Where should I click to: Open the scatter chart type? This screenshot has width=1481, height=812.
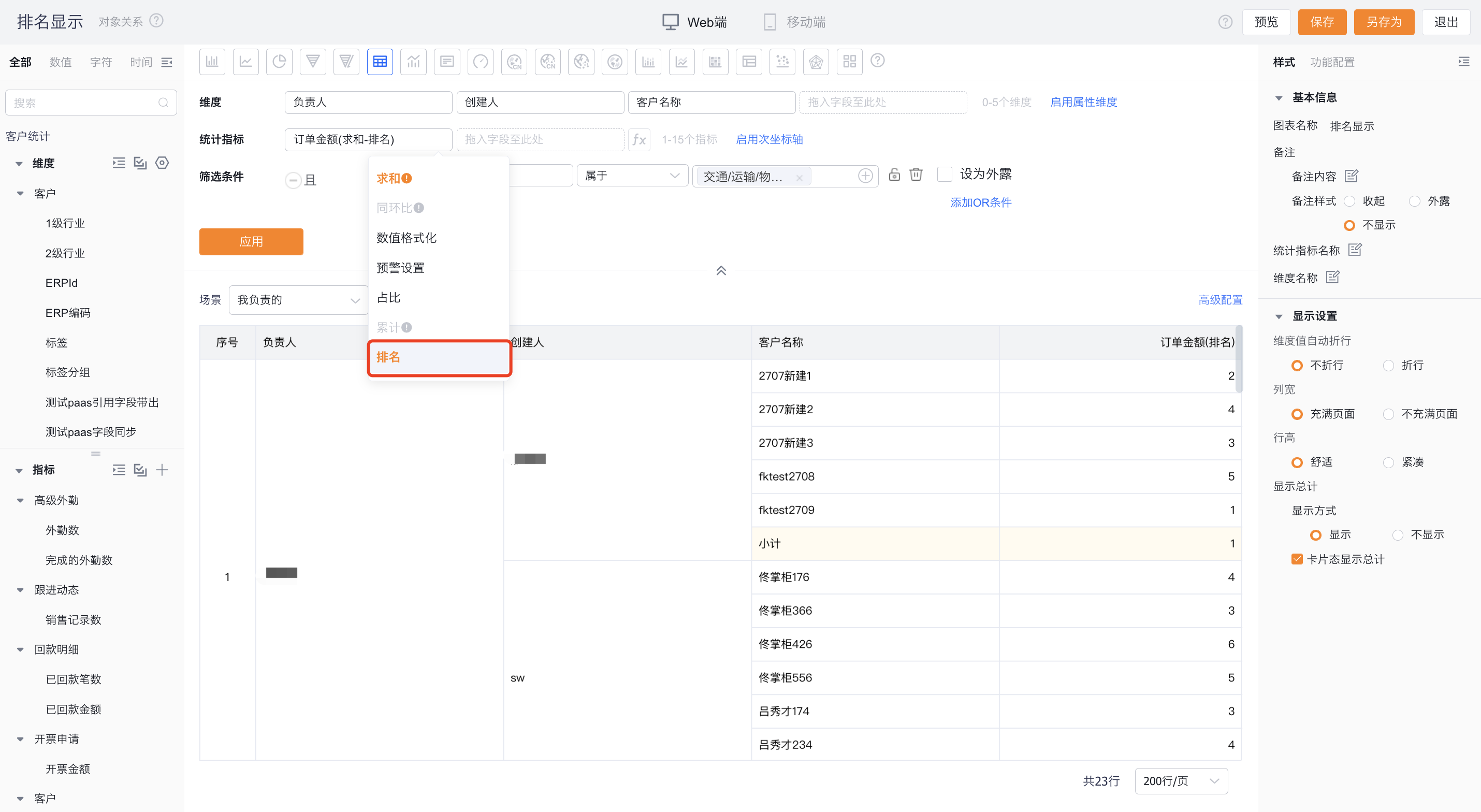[x=782, y=62]
